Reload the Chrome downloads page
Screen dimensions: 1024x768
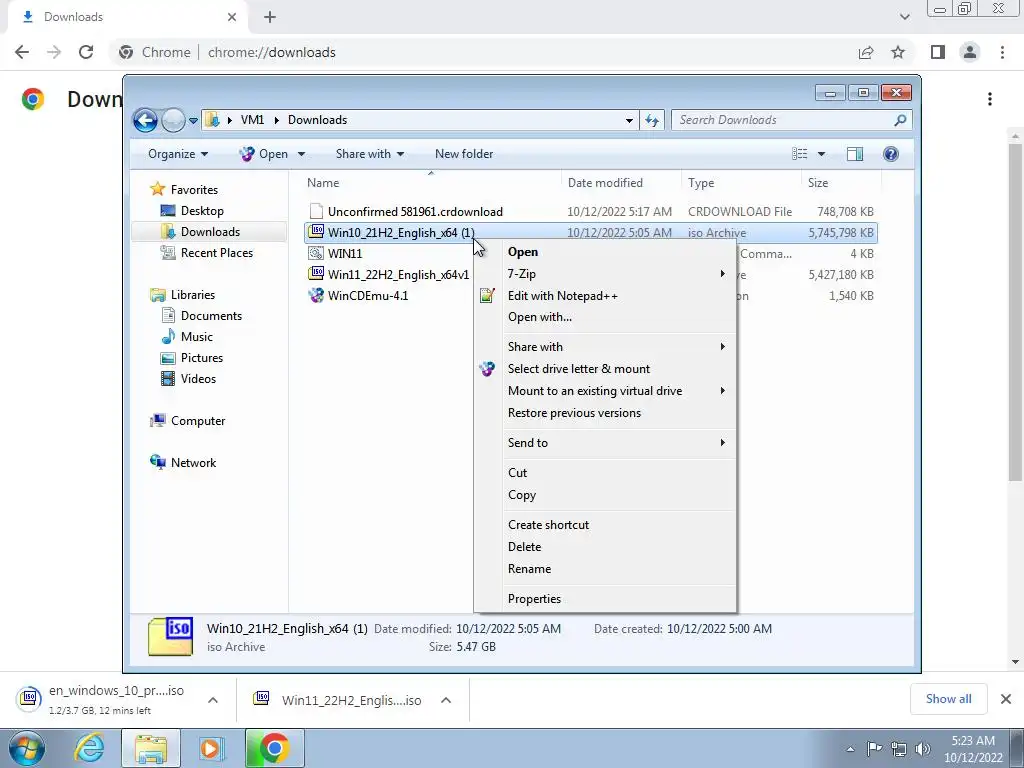click(x=86, y=52)
